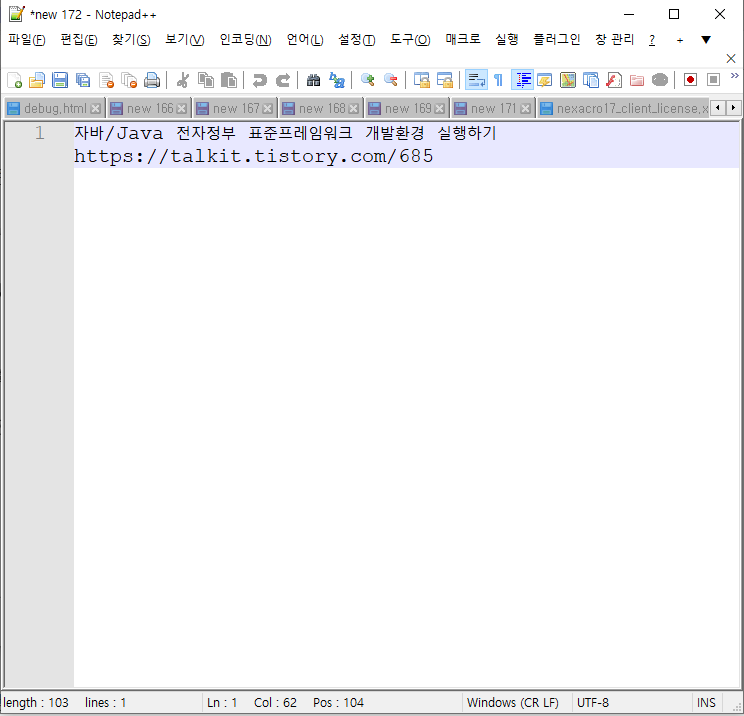Zoom in with the magnifier plus icon
This screenshot has height=716, width=744.
click(x=368, y=80)
